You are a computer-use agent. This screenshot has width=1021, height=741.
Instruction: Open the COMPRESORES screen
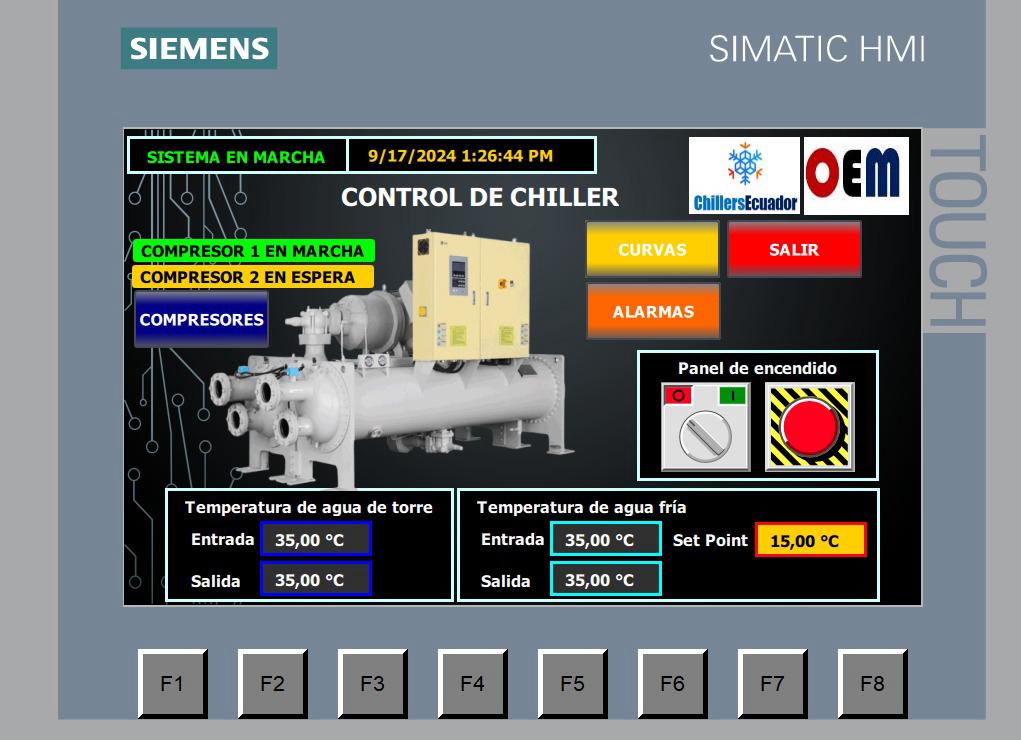201,319
